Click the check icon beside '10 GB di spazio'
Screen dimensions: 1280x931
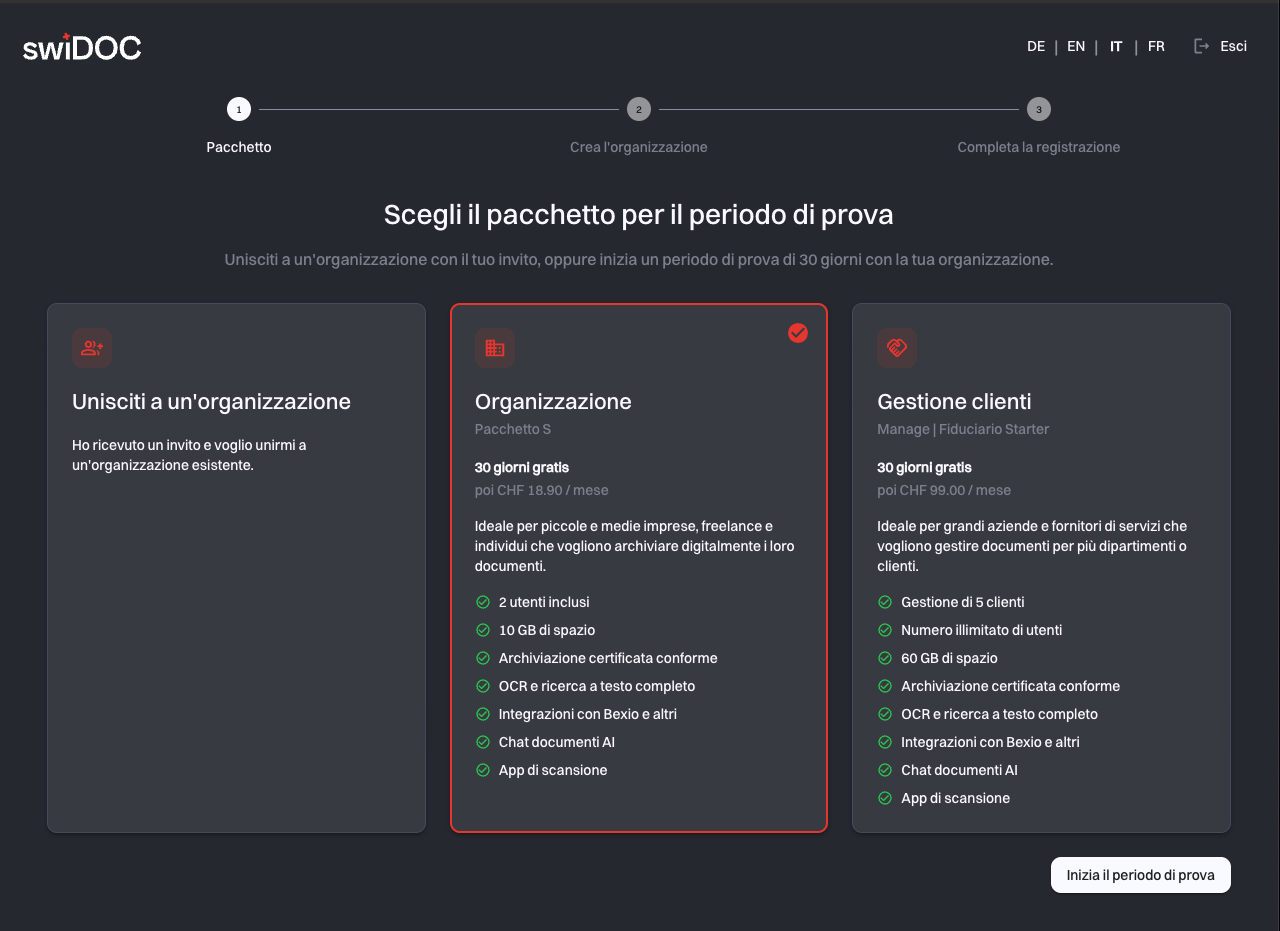point(483,630)
